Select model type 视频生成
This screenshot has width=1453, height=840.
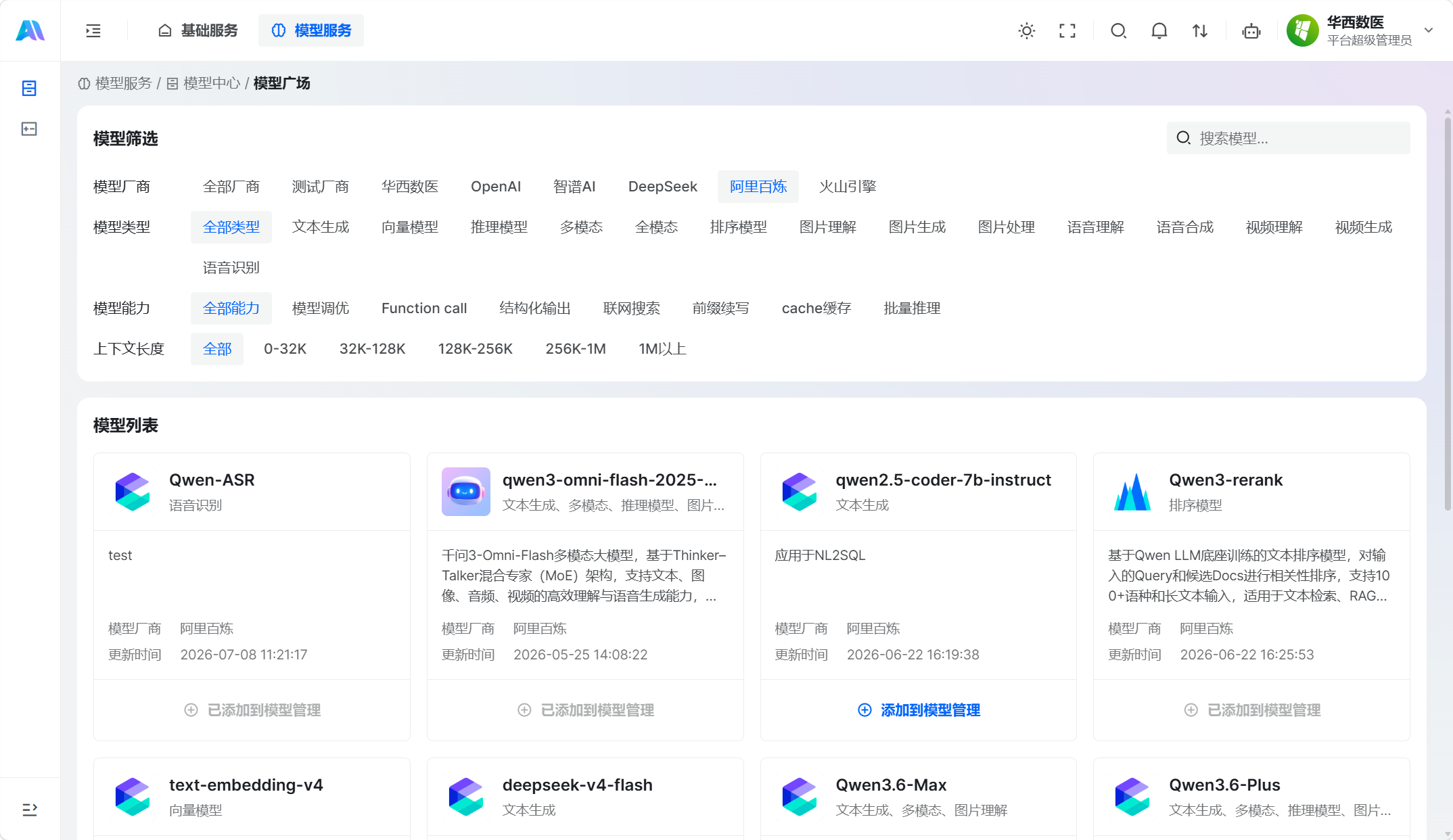point(1364,227)
